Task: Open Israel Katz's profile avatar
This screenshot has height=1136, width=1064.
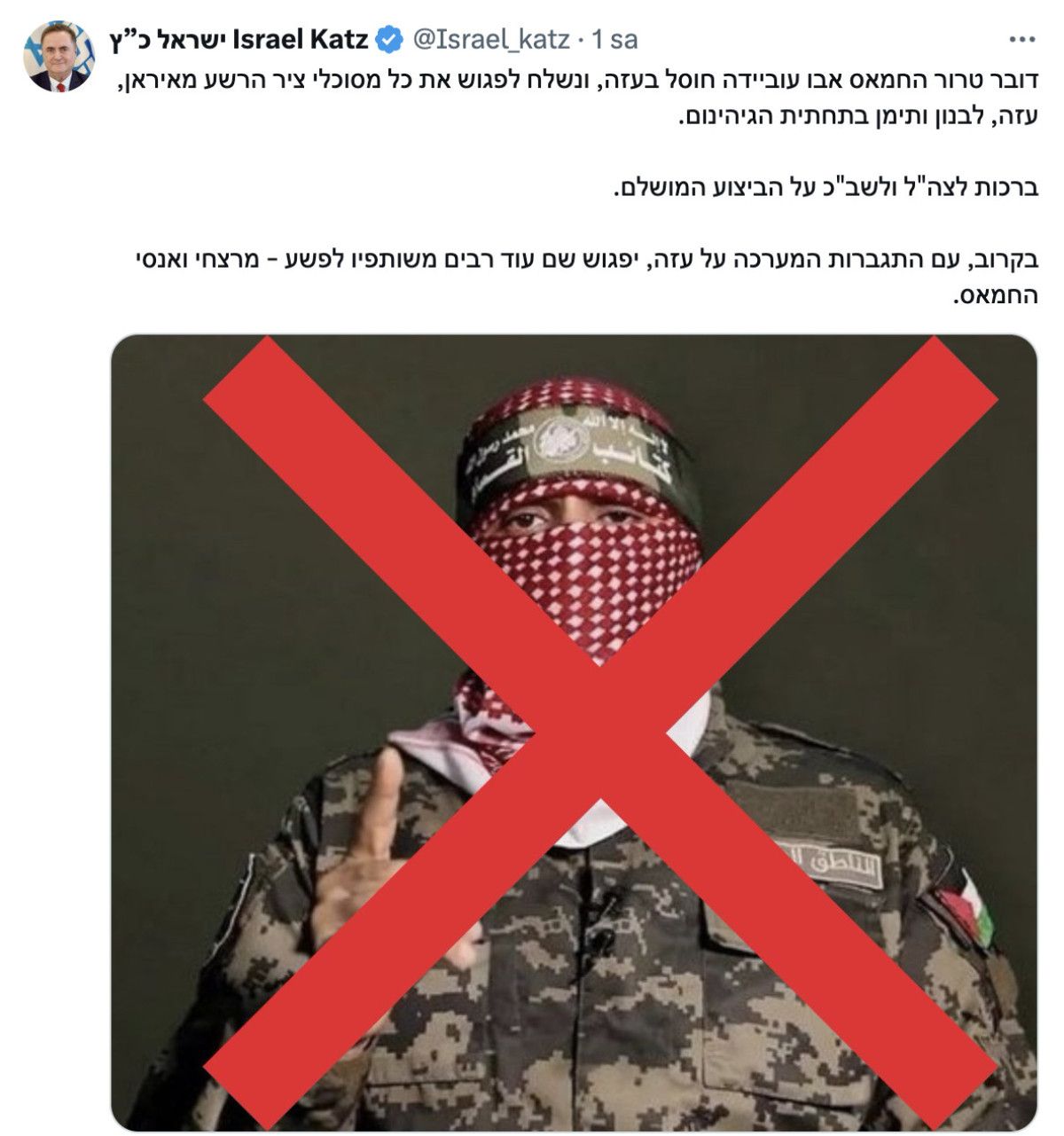Action: tap(58, 56)
